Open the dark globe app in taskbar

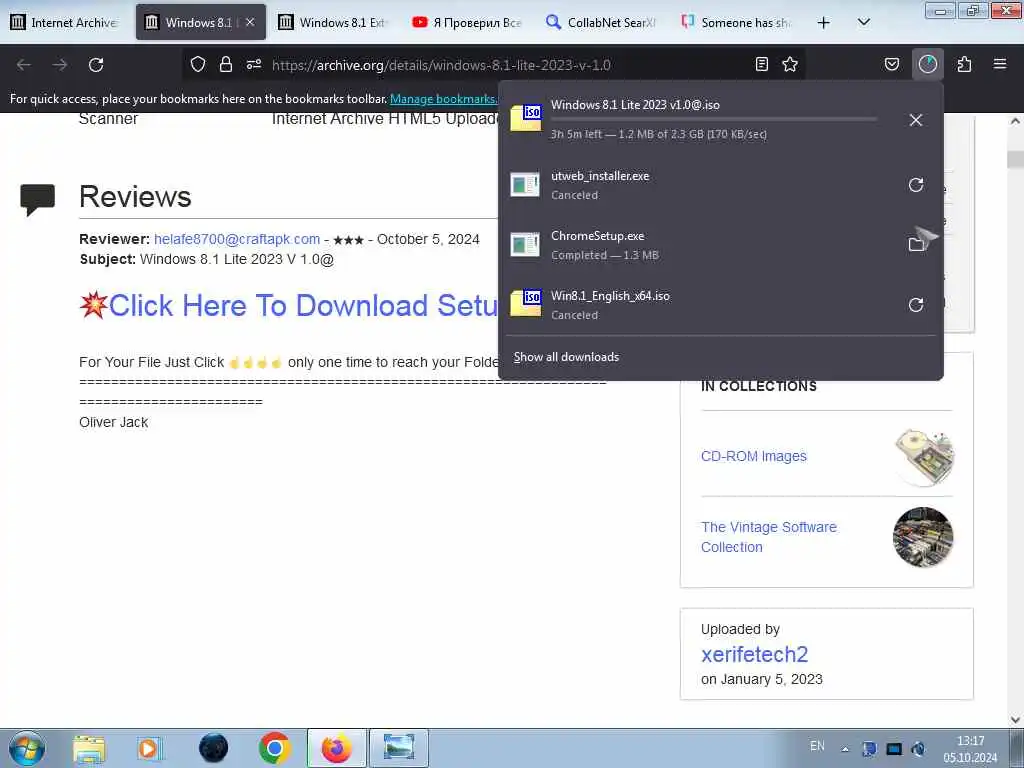pos(214,748)
